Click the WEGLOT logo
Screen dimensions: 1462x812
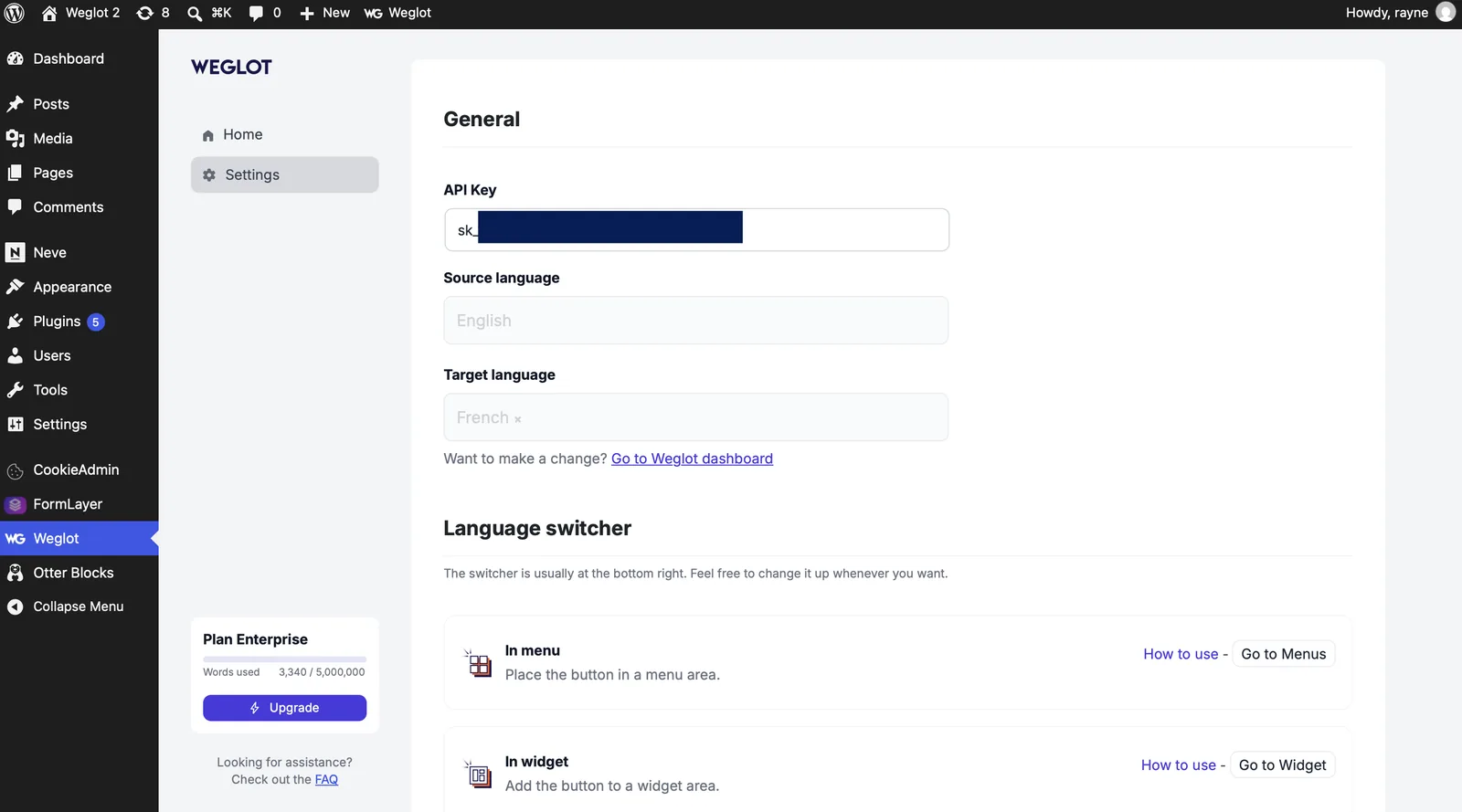(231, 67)
